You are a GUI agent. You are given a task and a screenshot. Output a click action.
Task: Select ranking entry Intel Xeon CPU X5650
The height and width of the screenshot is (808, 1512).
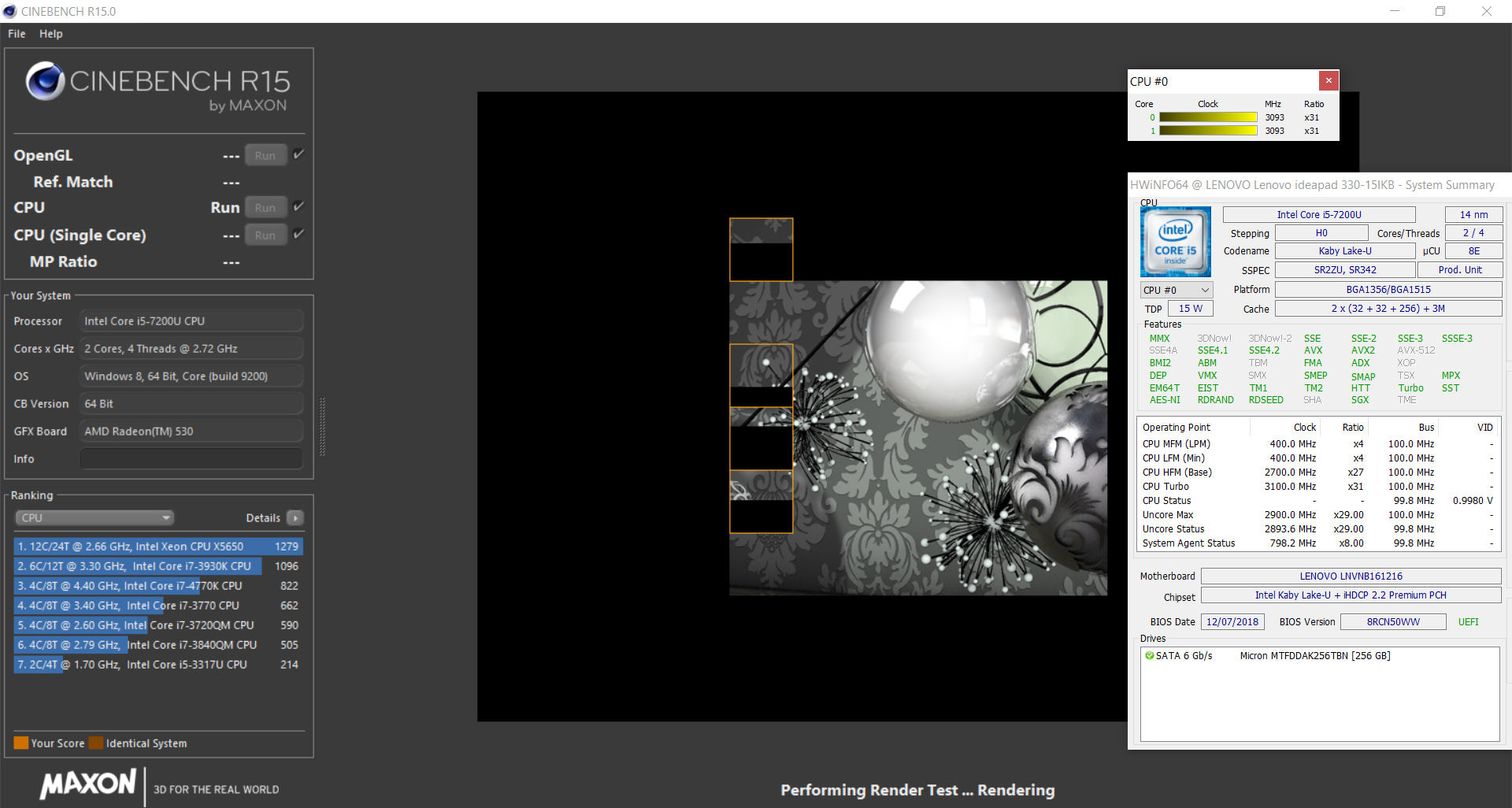(158, 546)
